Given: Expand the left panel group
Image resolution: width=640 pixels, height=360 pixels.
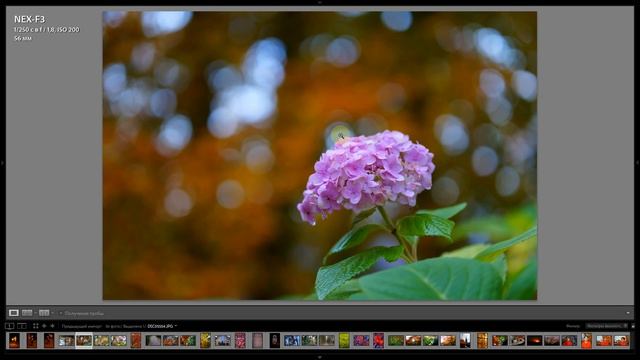Looking at the screenshot, I should click(x=2, y=163).
